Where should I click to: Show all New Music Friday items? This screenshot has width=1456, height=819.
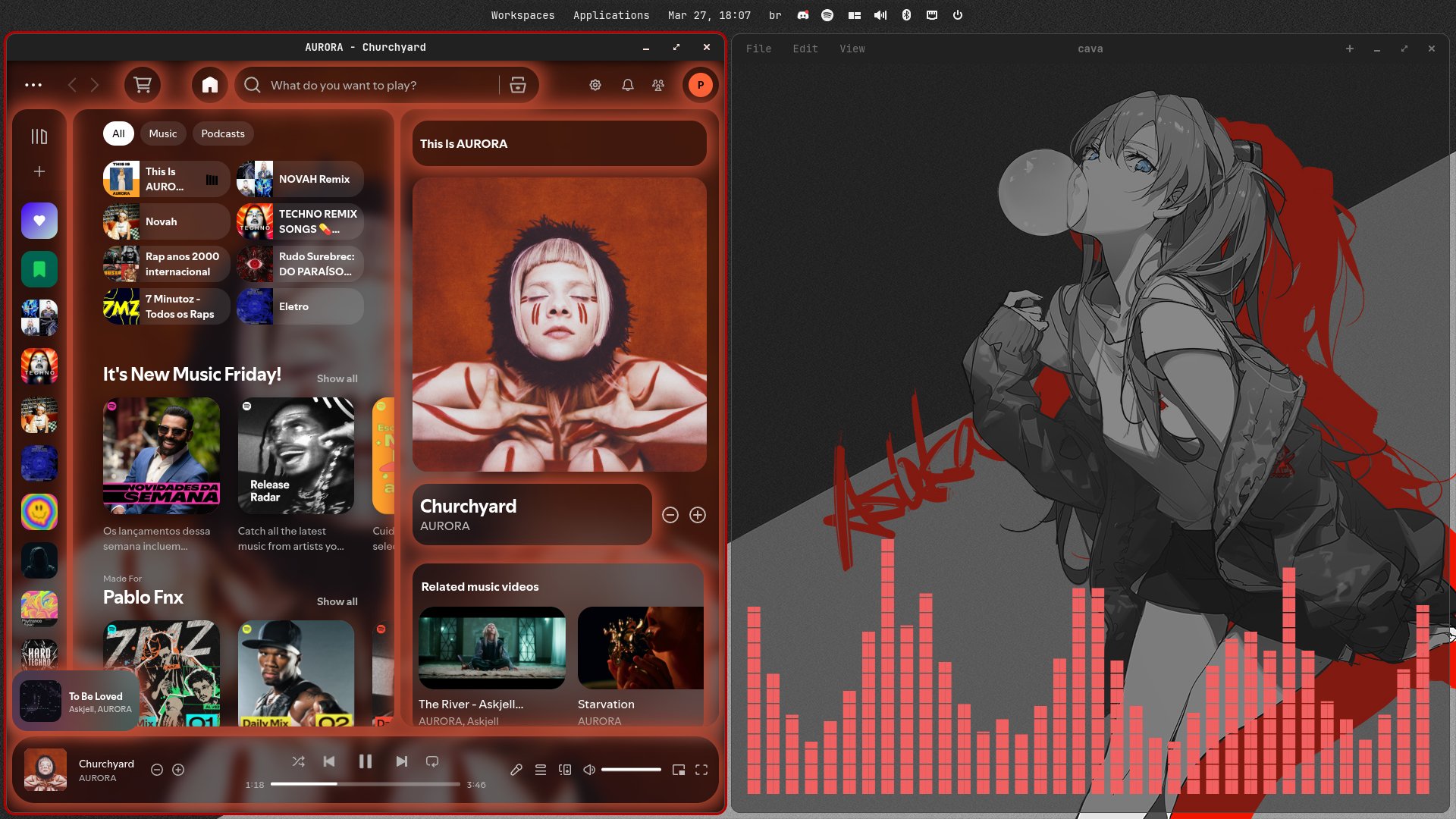337,378
